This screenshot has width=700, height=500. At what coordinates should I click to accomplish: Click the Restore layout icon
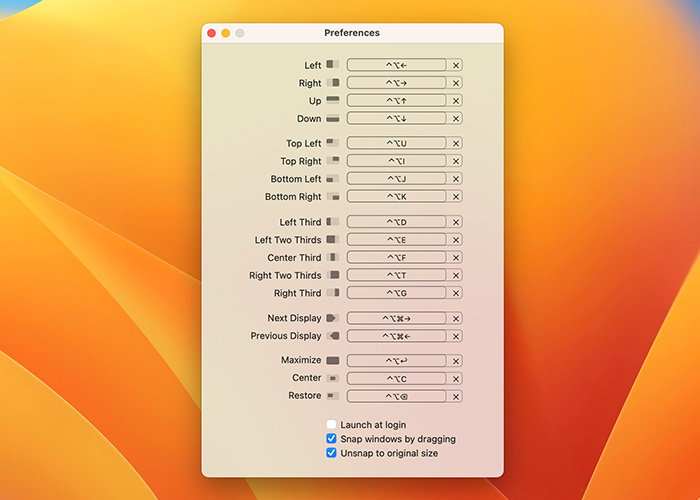pos(333,396)
